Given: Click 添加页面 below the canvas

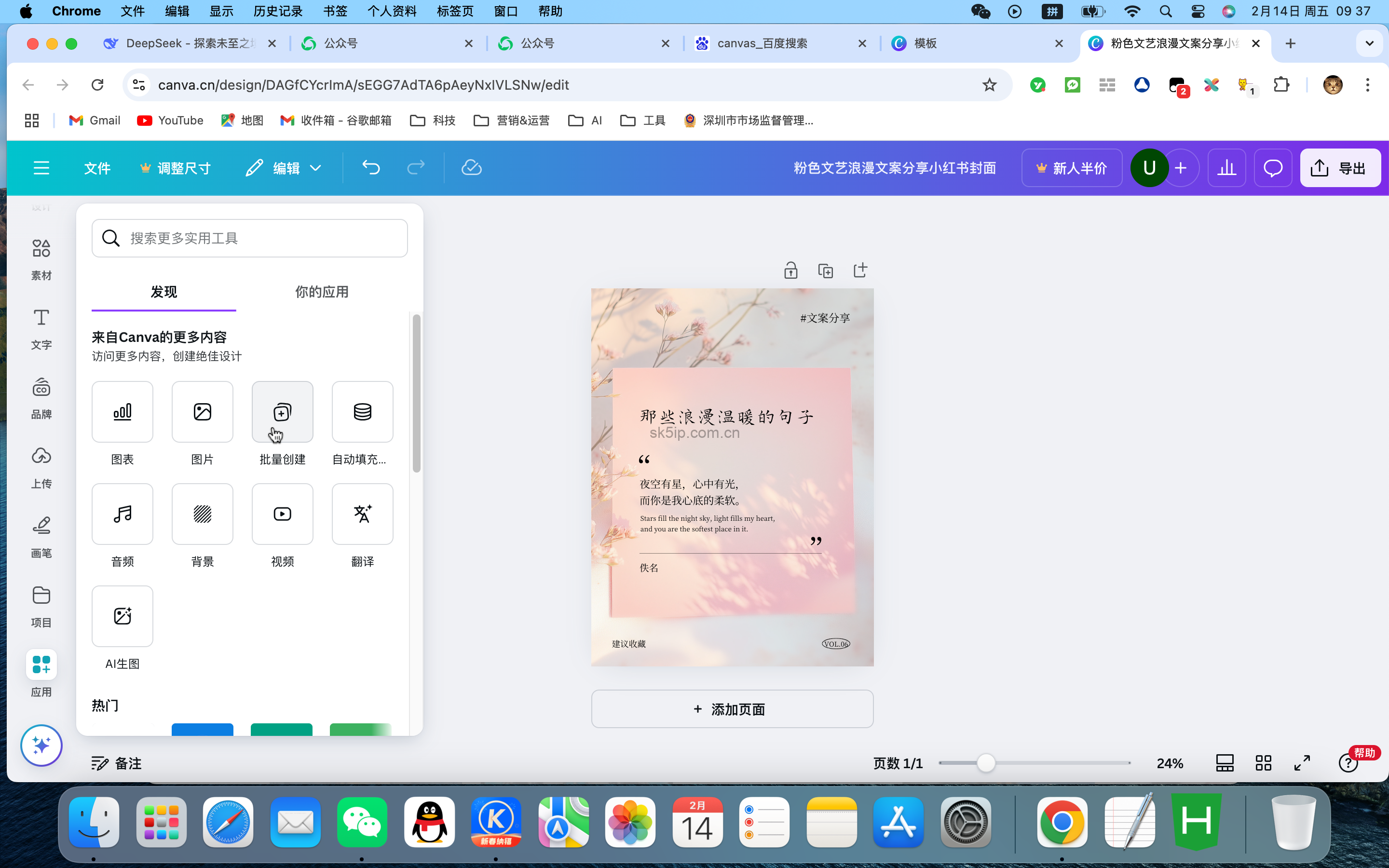Looking at the screenshot, I should pos(731,709).
